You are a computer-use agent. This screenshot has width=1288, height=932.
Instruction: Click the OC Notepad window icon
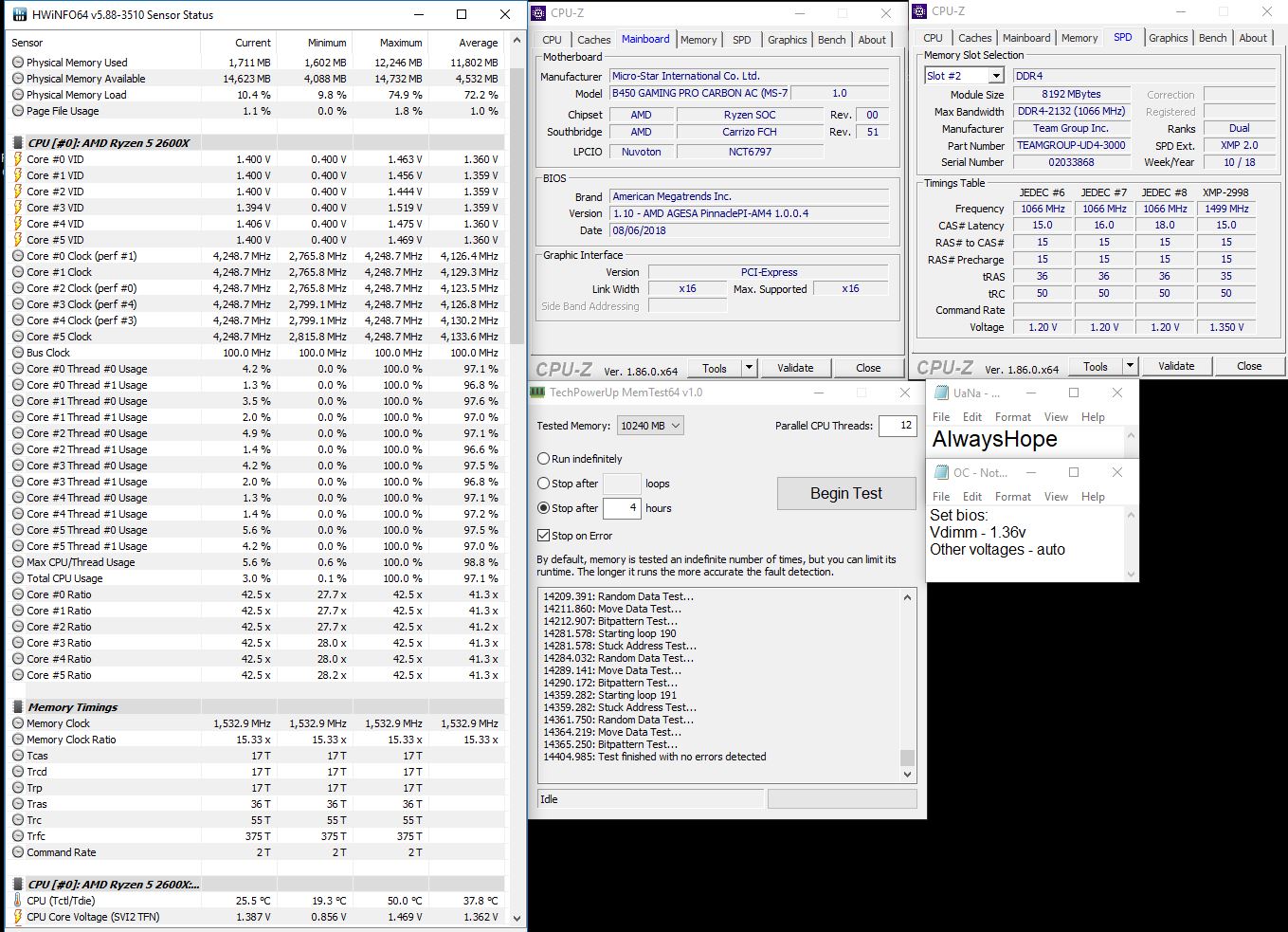942,472
